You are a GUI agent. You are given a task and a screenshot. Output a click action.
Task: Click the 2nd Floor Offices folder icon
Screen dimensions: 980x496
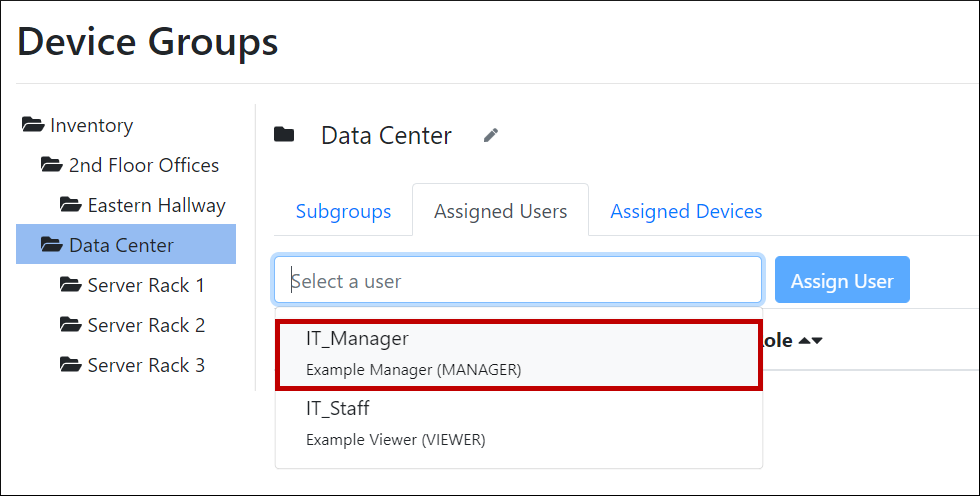tap(52, 166)
